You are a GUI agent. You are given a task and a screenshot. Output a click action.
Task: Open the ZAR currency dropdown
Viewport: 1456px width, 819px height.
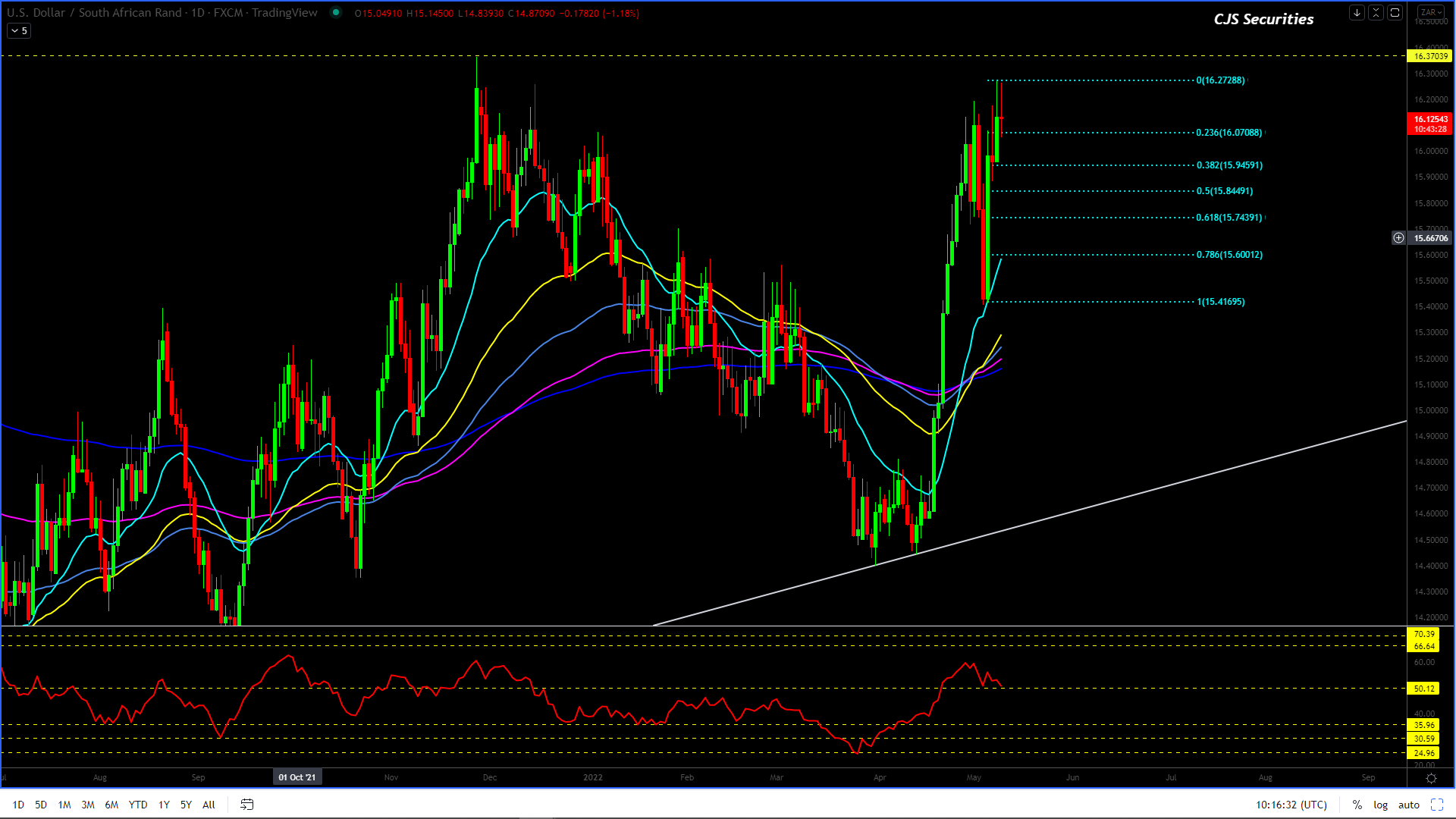tap(1431, 12)
